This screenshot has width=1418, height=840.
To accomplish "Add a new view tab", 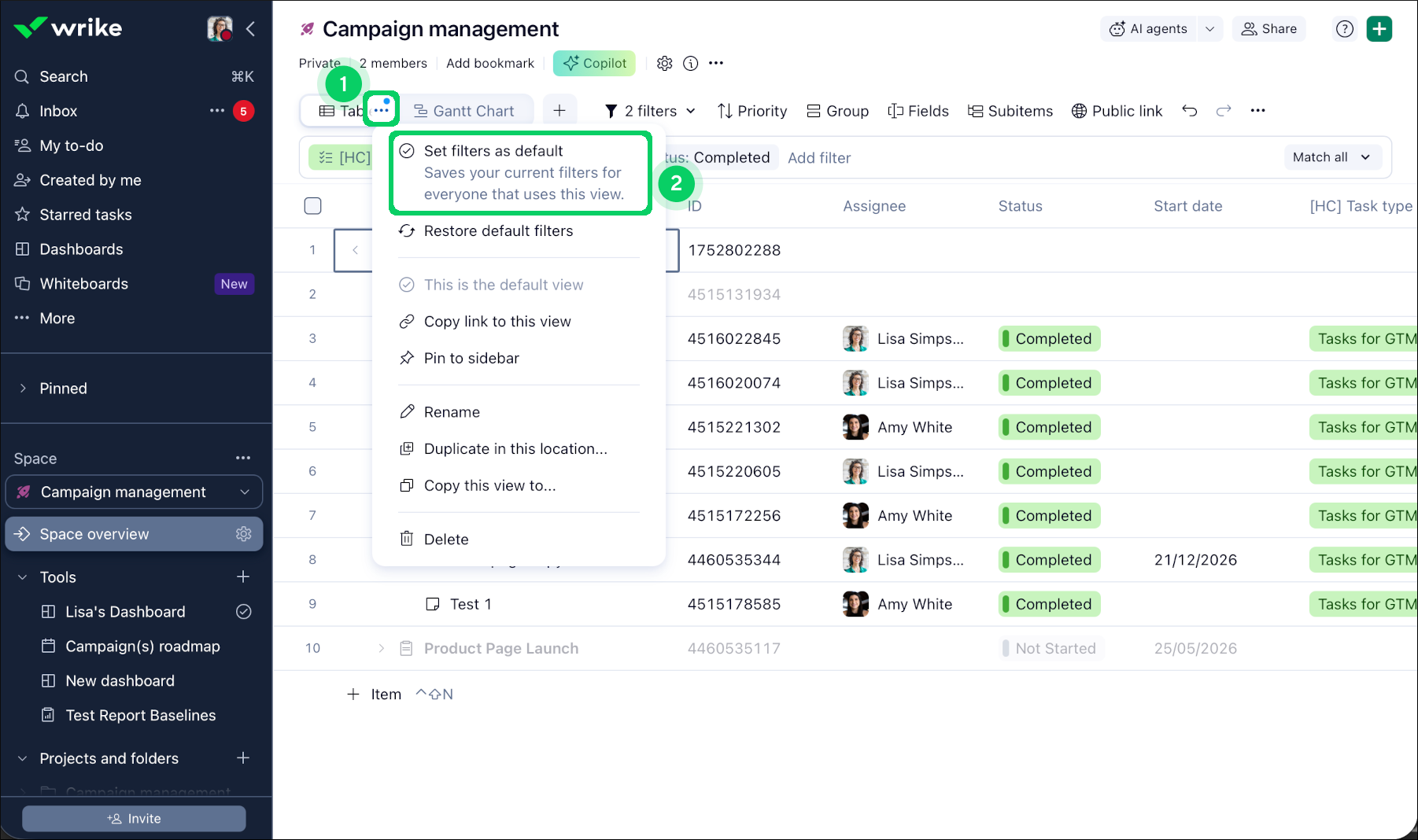I will 559,111.
